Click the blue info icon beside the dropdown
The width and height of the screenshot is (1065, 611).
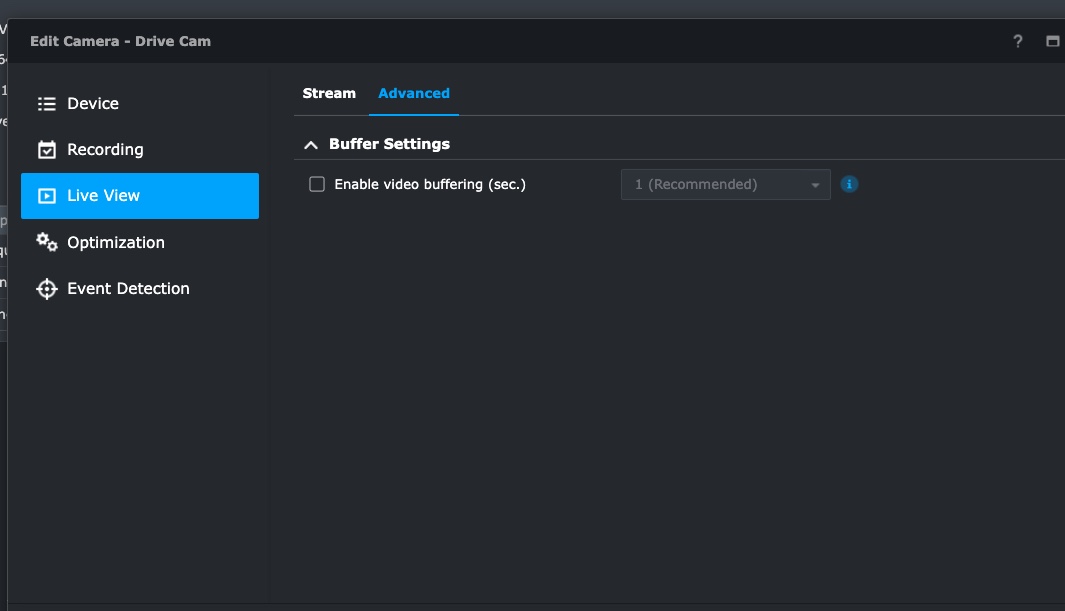[849, 184]
